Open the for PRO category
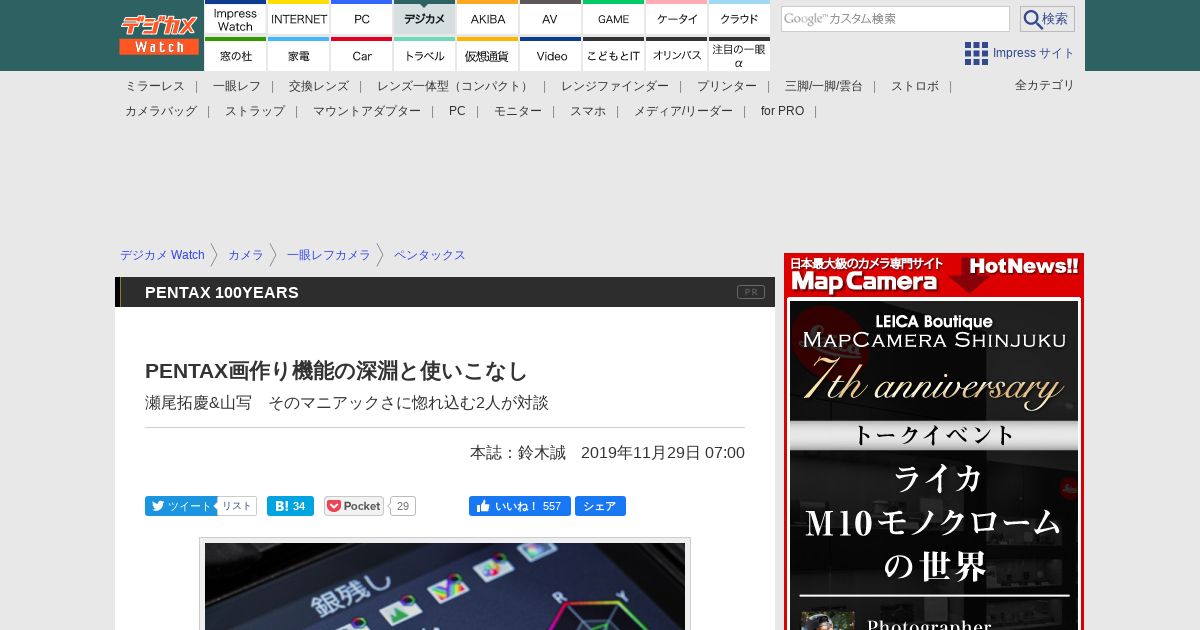The width and height of the screenshot is (1200, 630). (x=782, y=111)
